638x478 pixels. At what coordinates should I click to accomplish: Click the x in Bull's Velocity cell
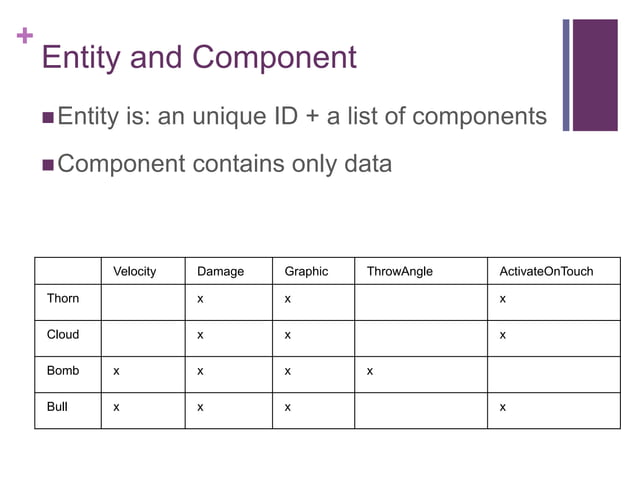pos(116,408)
